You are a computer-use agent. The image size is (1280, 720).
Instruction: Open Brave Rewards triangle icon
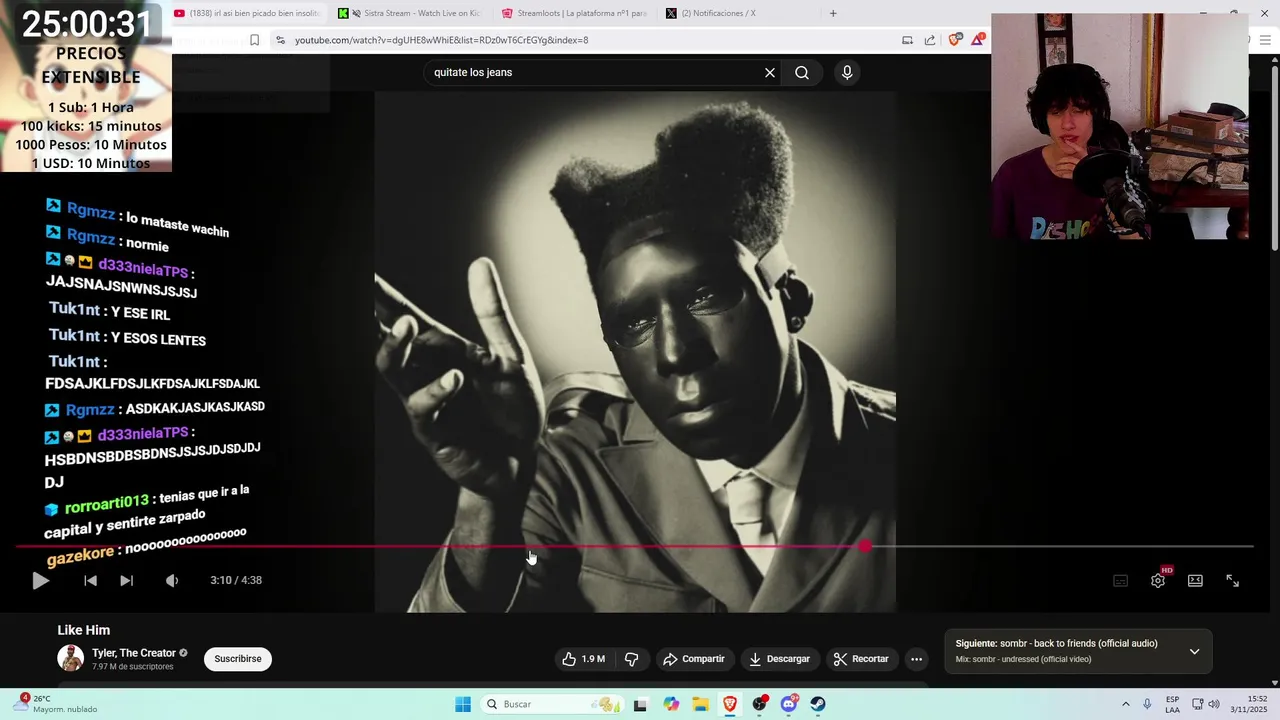pyautogui.click(x=978, y=40)
